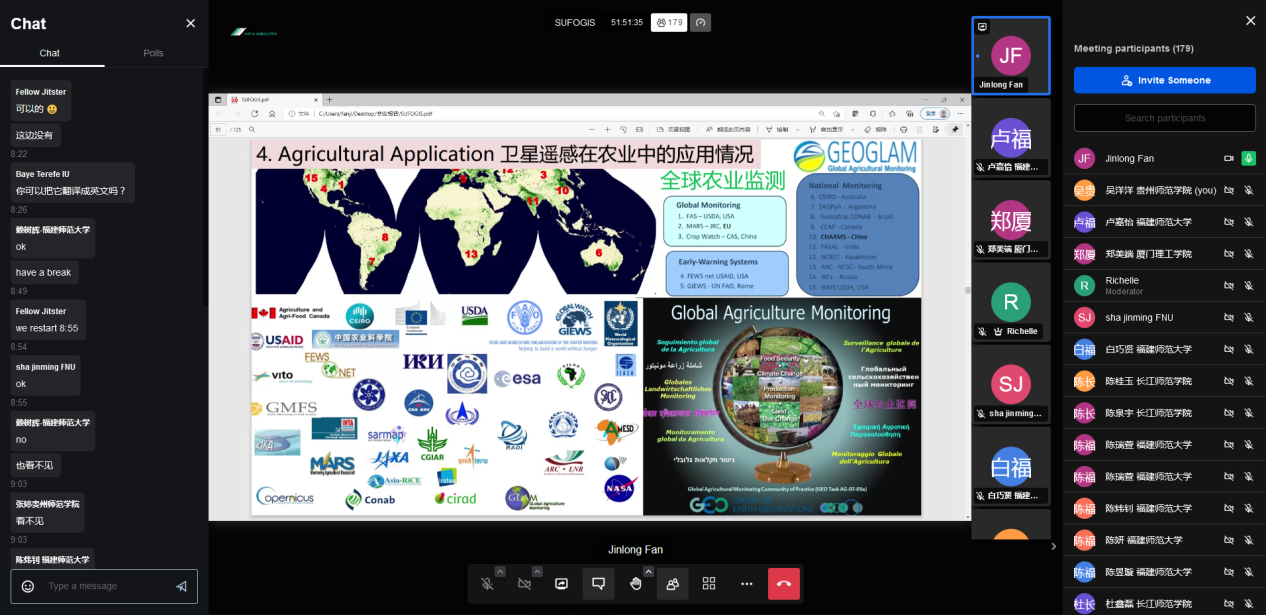Switch to tile view grid icon

tap(709, 584)
